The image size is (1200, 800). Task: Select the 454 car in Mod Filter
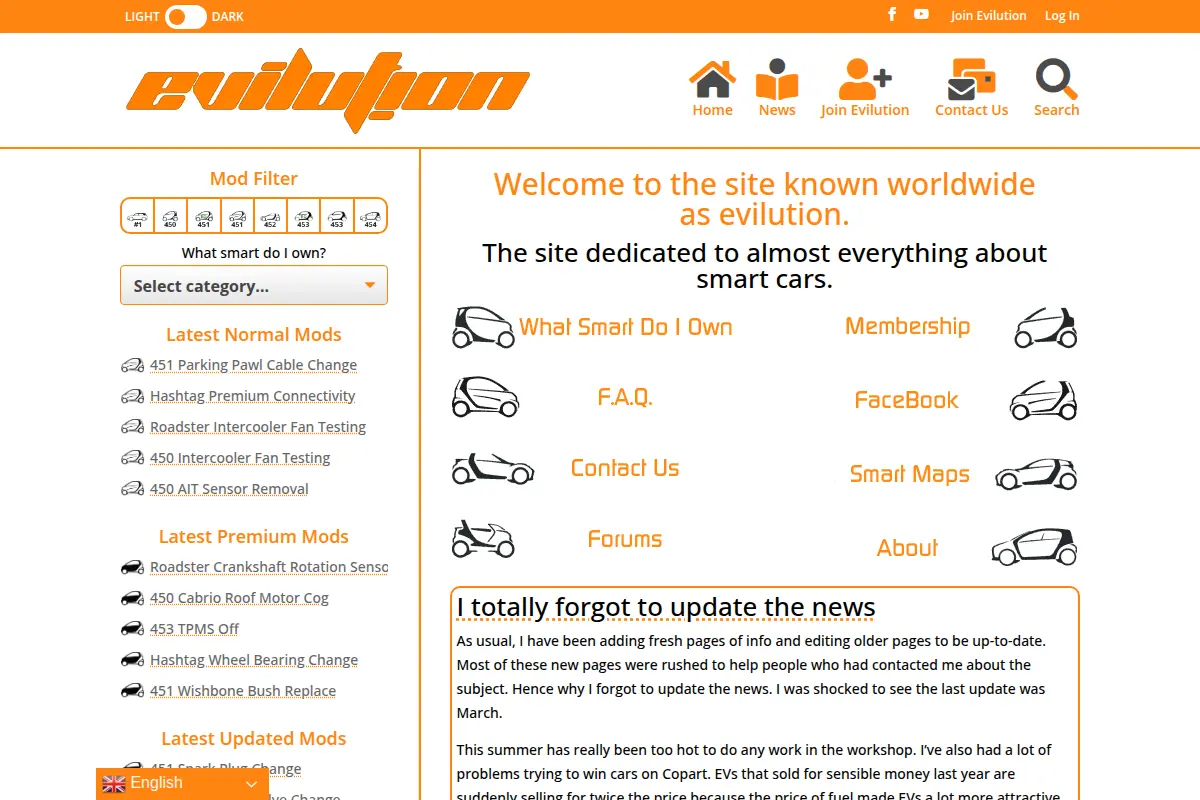(370, 216)
